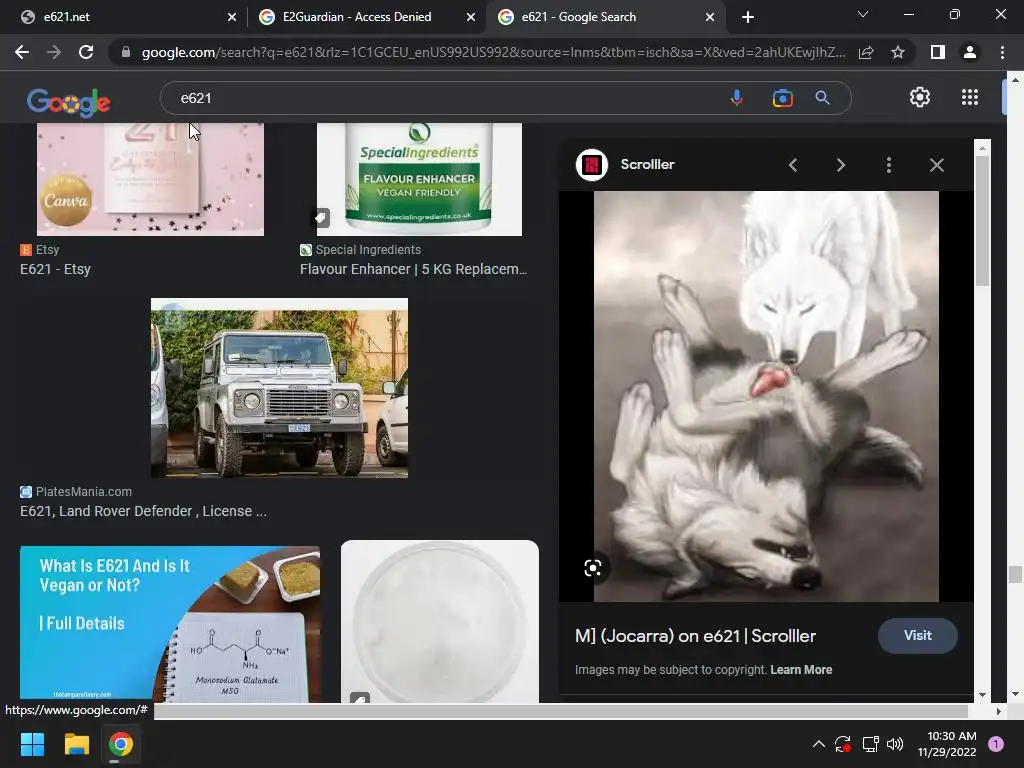The height and width of the screenshot is (768, 1024).
Task: Open the Chrome profile avatar
Action: [970, 52]
